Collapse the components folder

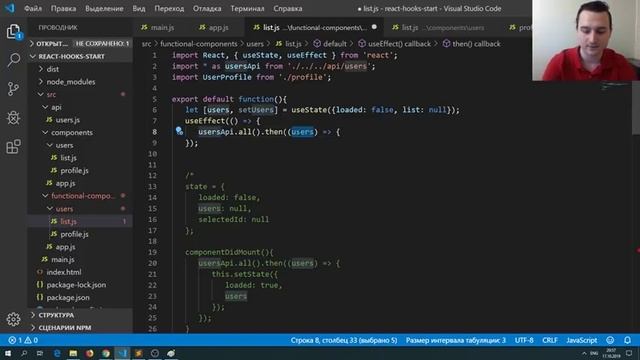coord(72,132)
